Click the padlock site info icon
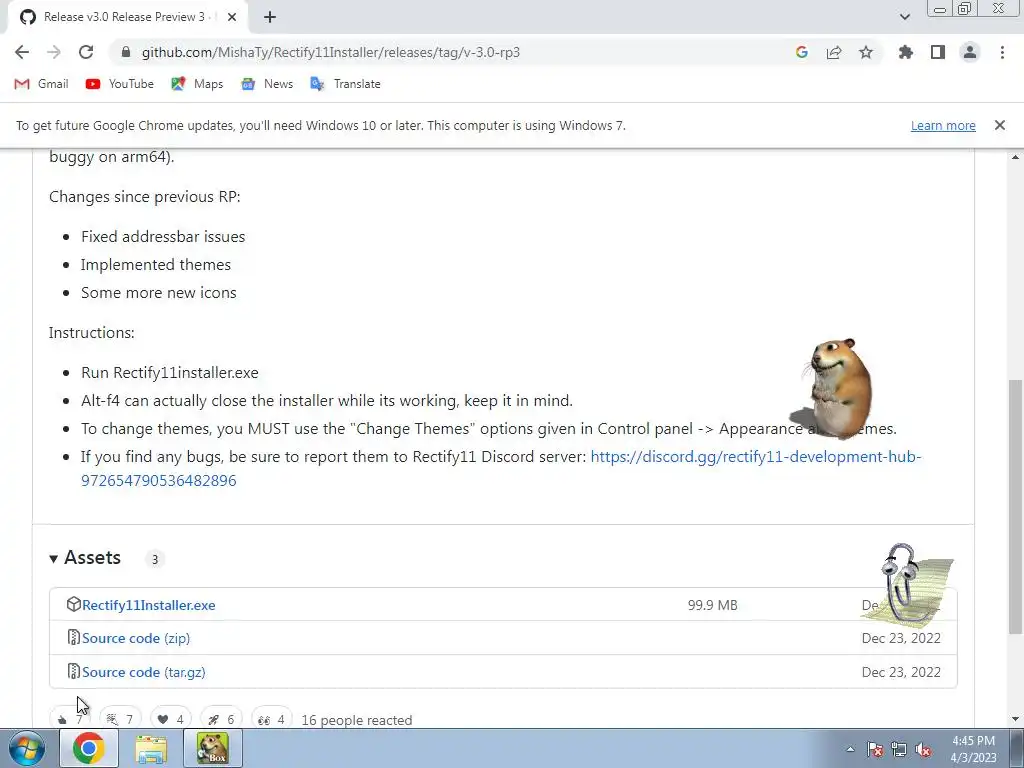Screen dimensions: 1024x768 click(x=127, y=52)
